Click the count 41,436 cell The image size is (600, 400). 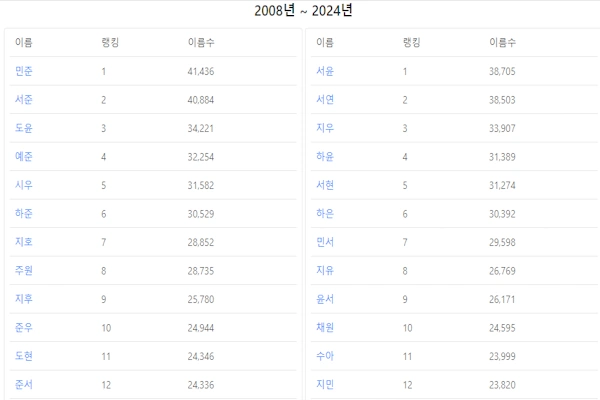(x=201, y=72)
